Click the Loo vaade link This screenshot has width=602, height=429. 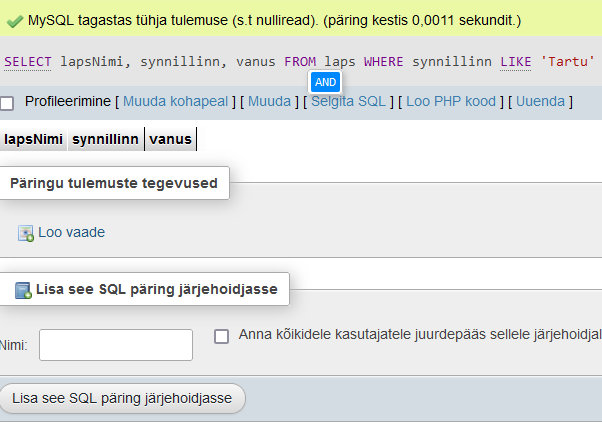tap(71, 232)
